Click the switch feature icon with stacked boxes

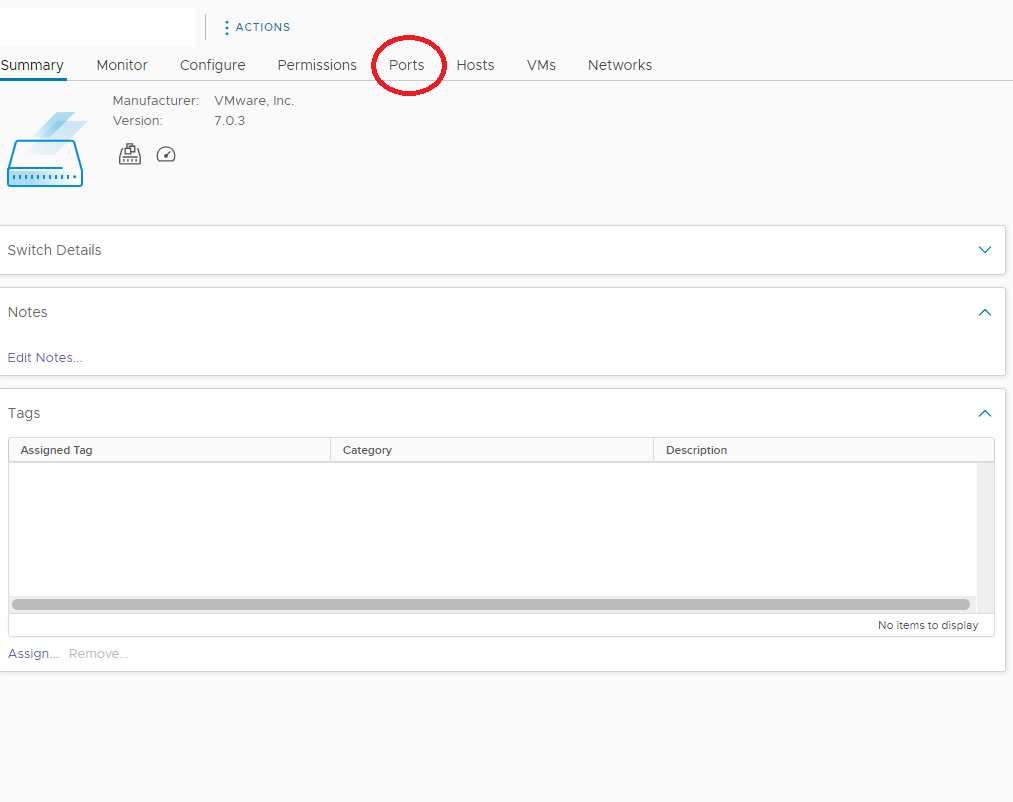coord(130,154)
